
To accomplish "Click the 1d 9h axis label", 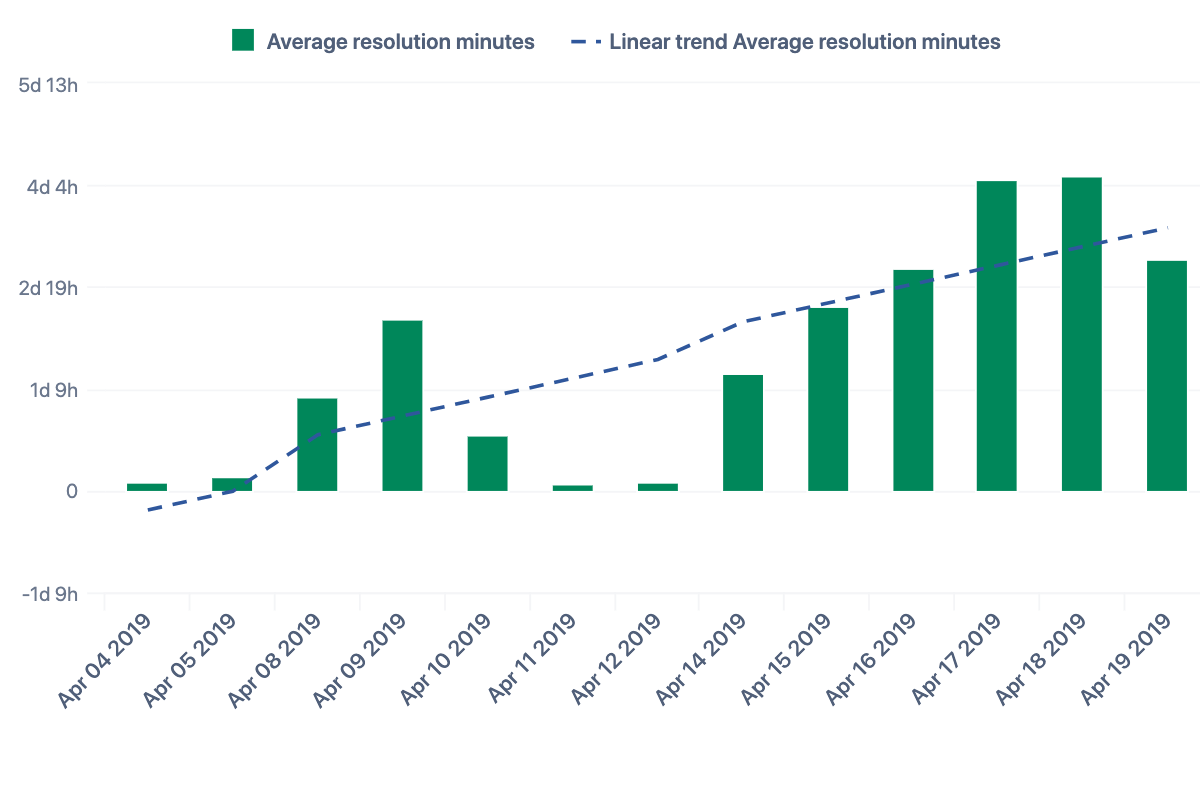I will pos(52,390).
